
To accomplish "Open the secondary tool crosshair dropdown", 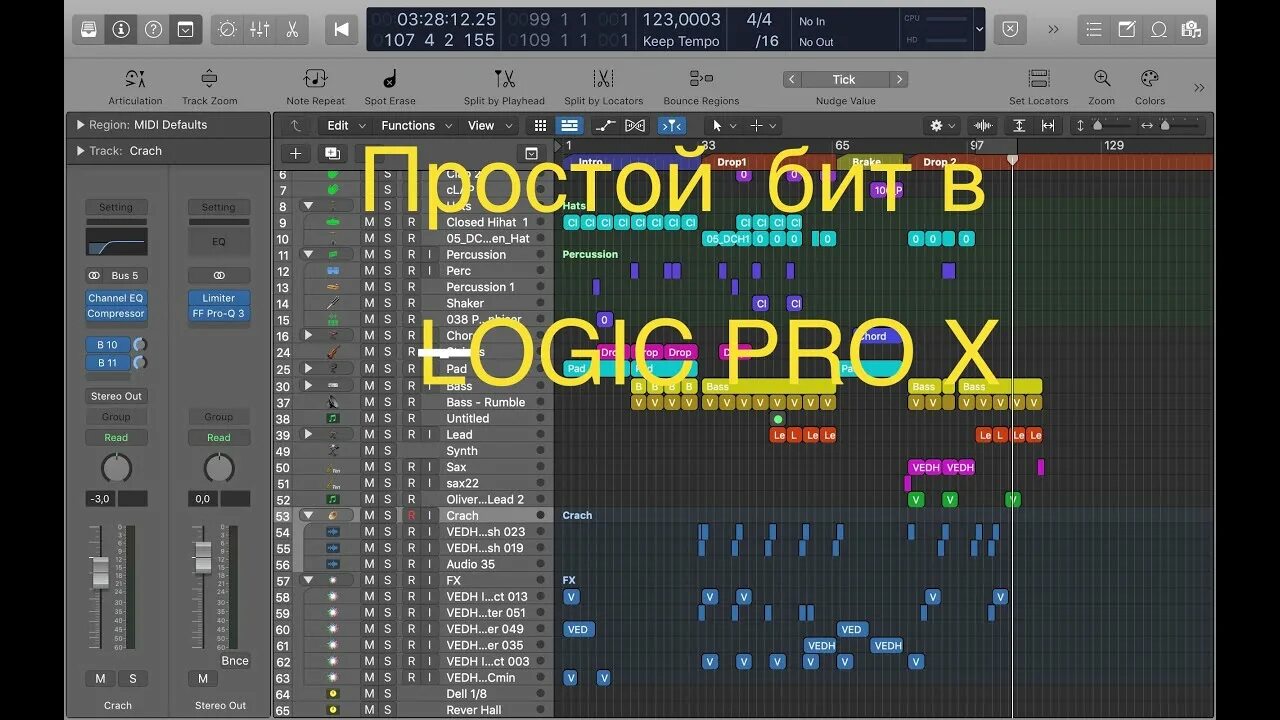I will click(x=763, y=125).
